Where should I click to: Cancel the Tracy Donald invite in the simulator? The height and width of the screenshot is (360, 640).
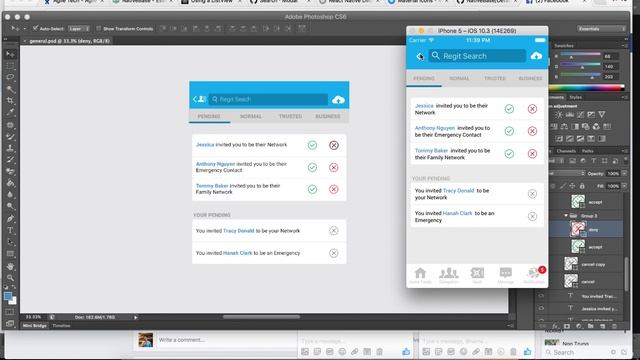click(x=532, y=194)
